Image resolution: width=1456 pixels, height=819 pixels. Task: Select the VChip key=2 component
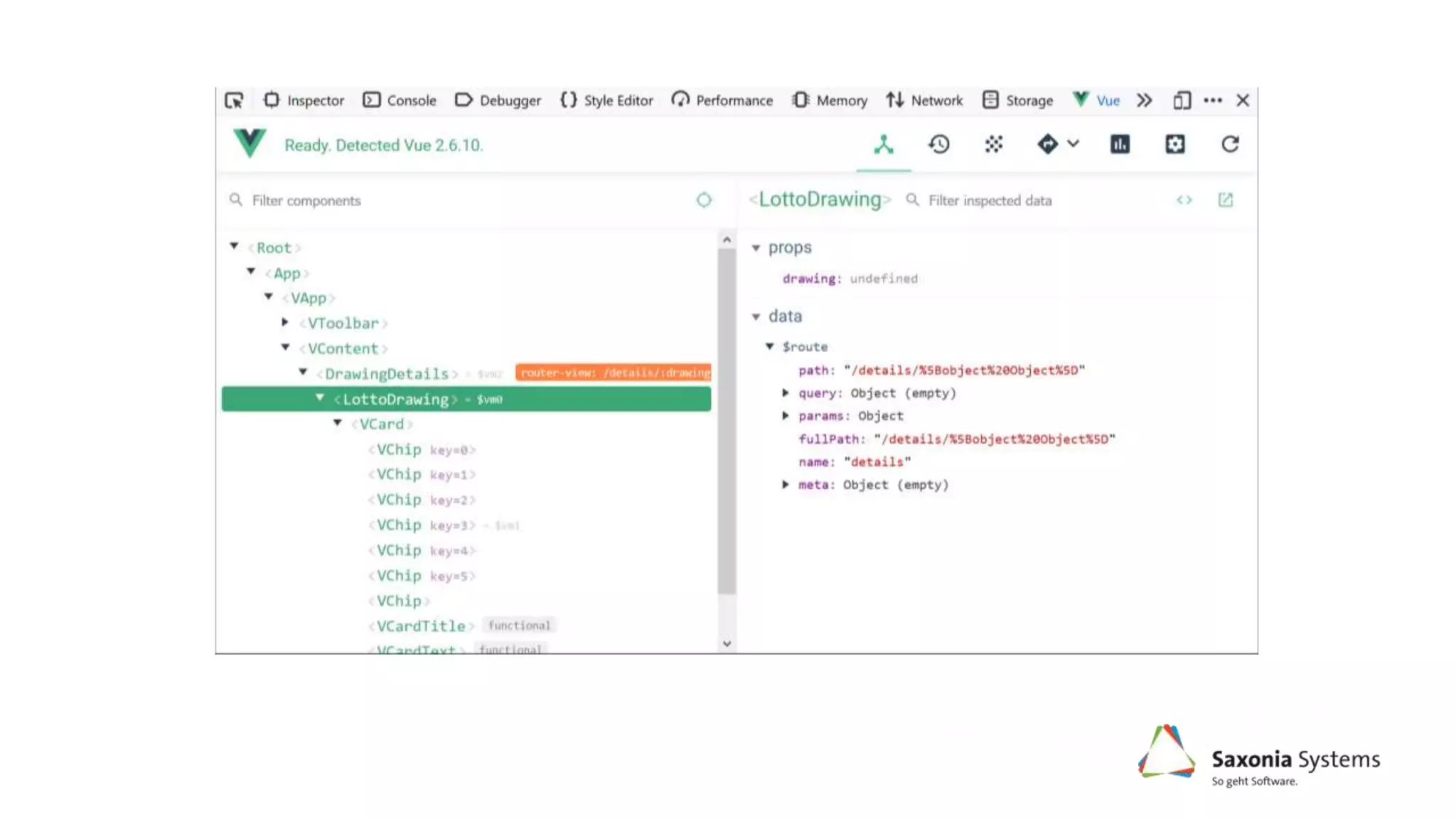[x=422, y=500]
